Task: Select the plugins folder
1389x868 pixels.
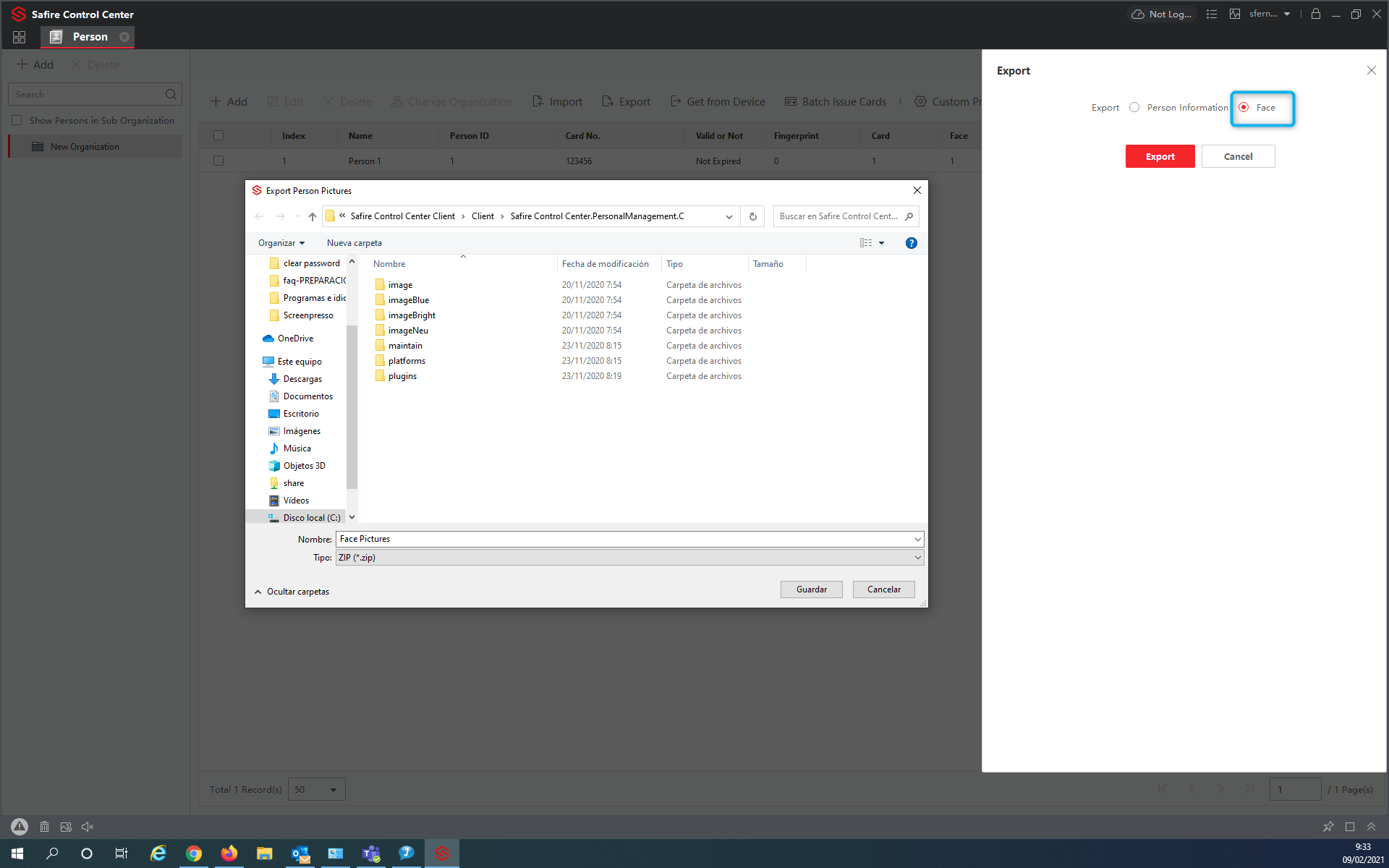Action: point(402,376)
